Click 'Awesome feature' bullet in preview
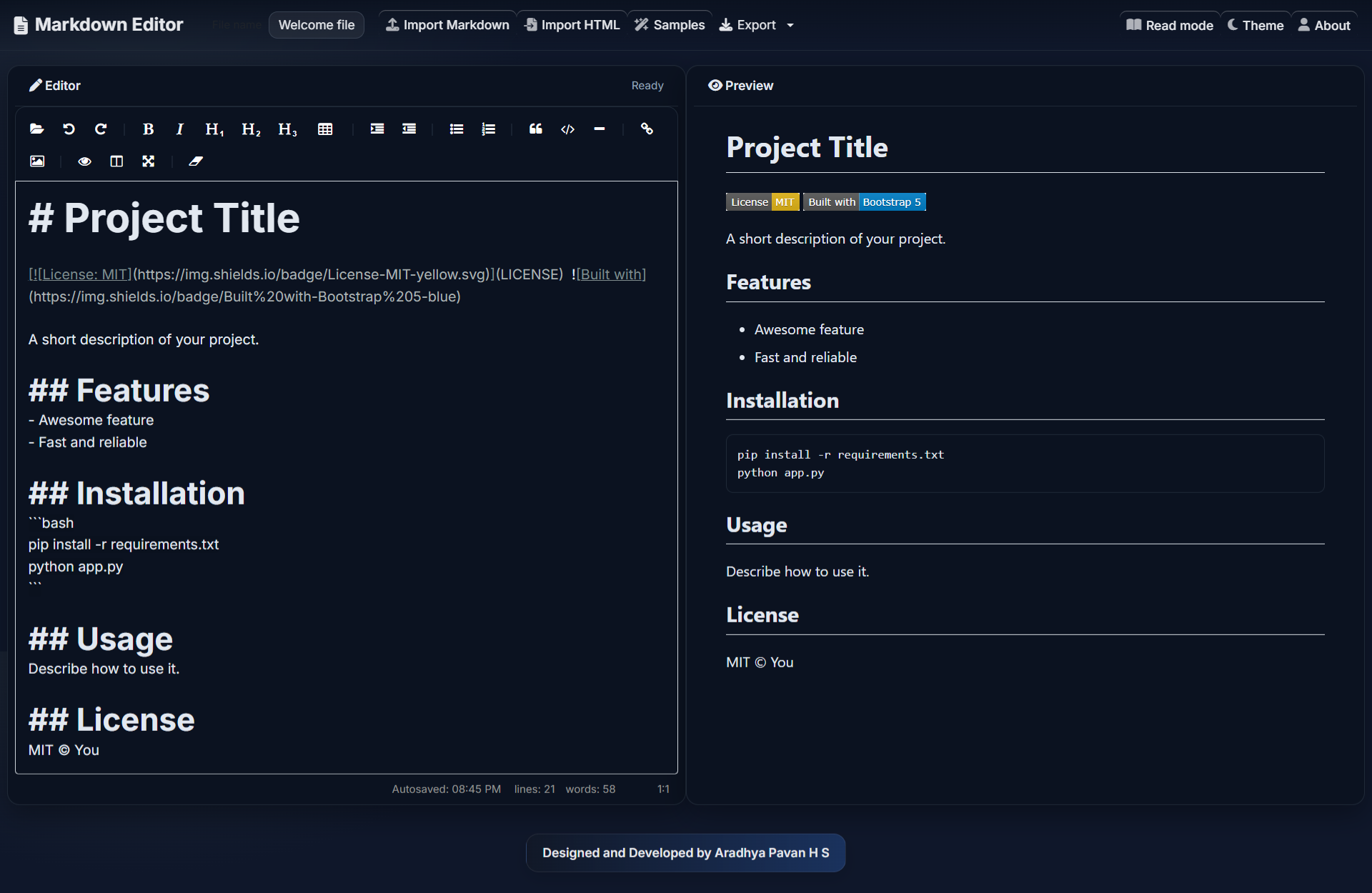Screen dimensions: 1372x893 pos(809,330)
